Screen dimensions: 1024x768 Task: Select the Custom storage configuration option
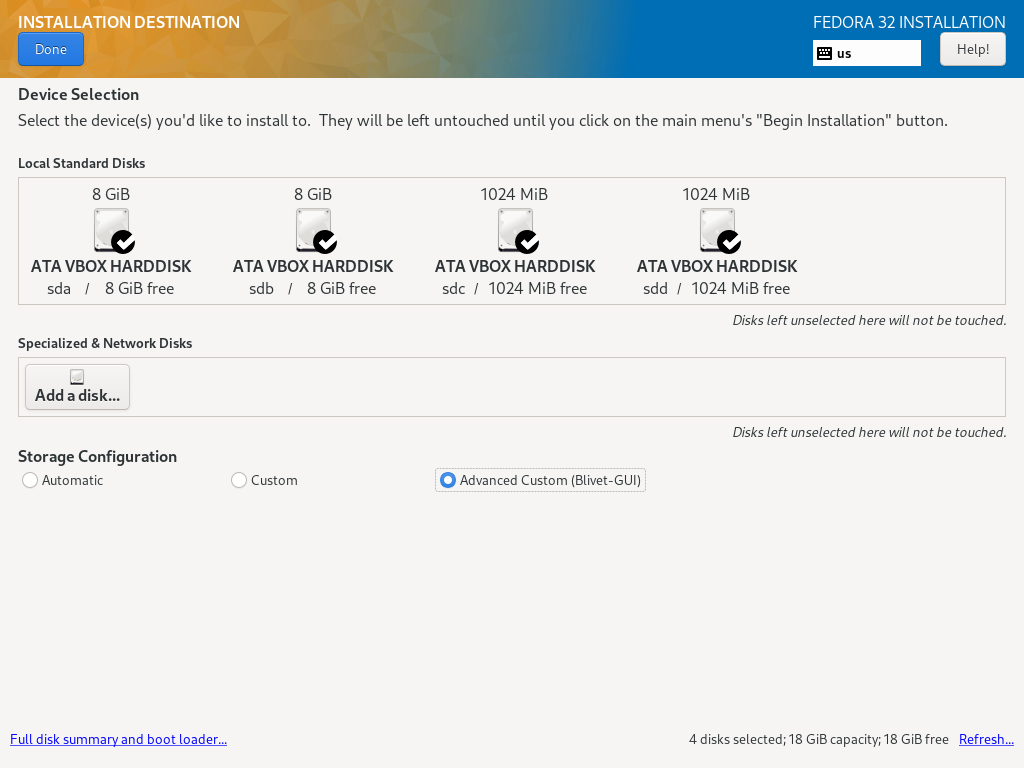239,480
